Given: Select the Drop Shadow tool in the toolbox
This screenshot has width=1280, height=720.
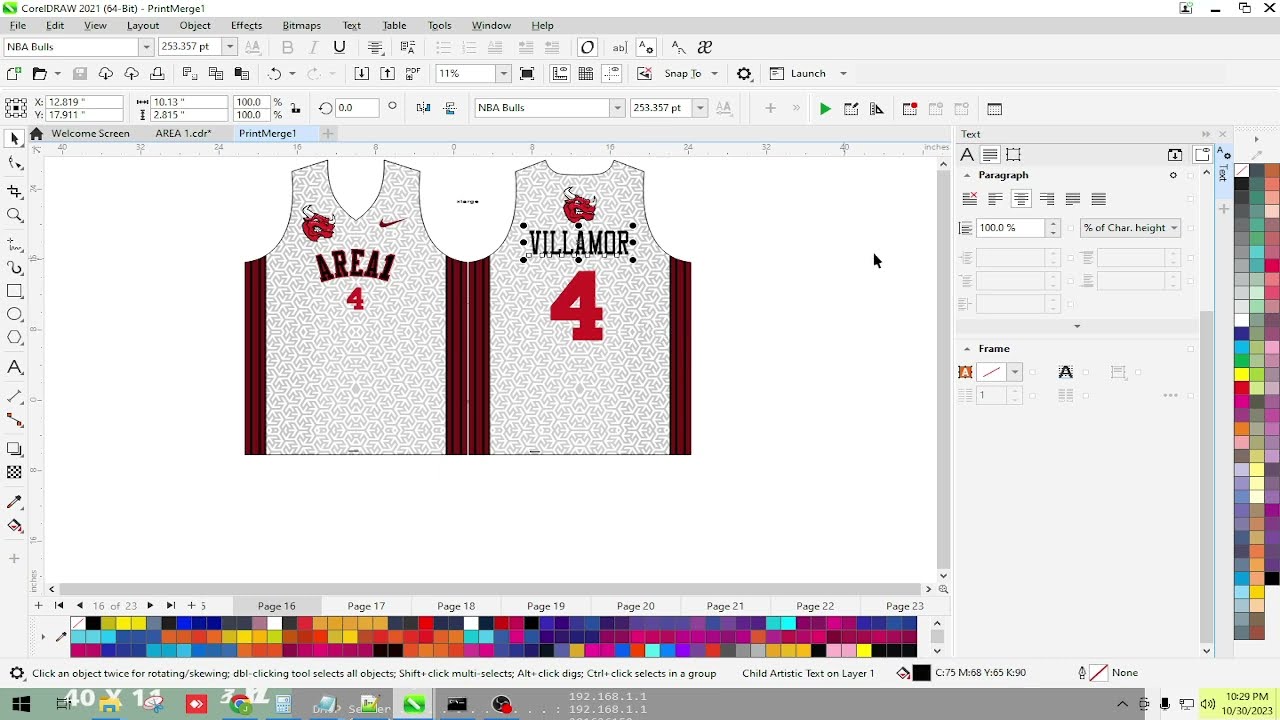Looking at the screenshot, I should [14, 449].
